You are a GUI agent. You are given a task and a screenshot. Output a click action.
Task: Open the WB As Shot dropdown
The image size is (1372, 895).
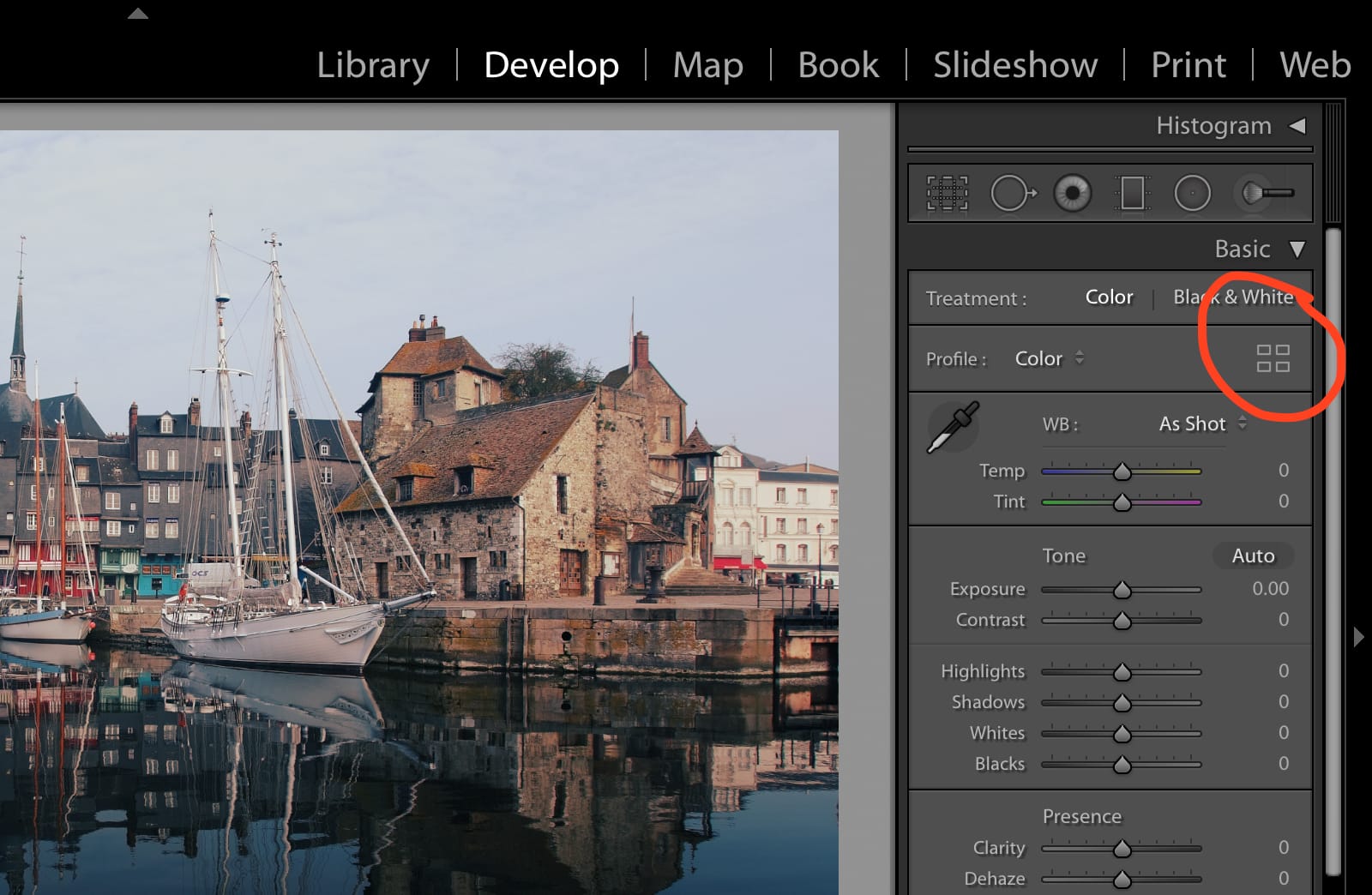(1202, 423)
